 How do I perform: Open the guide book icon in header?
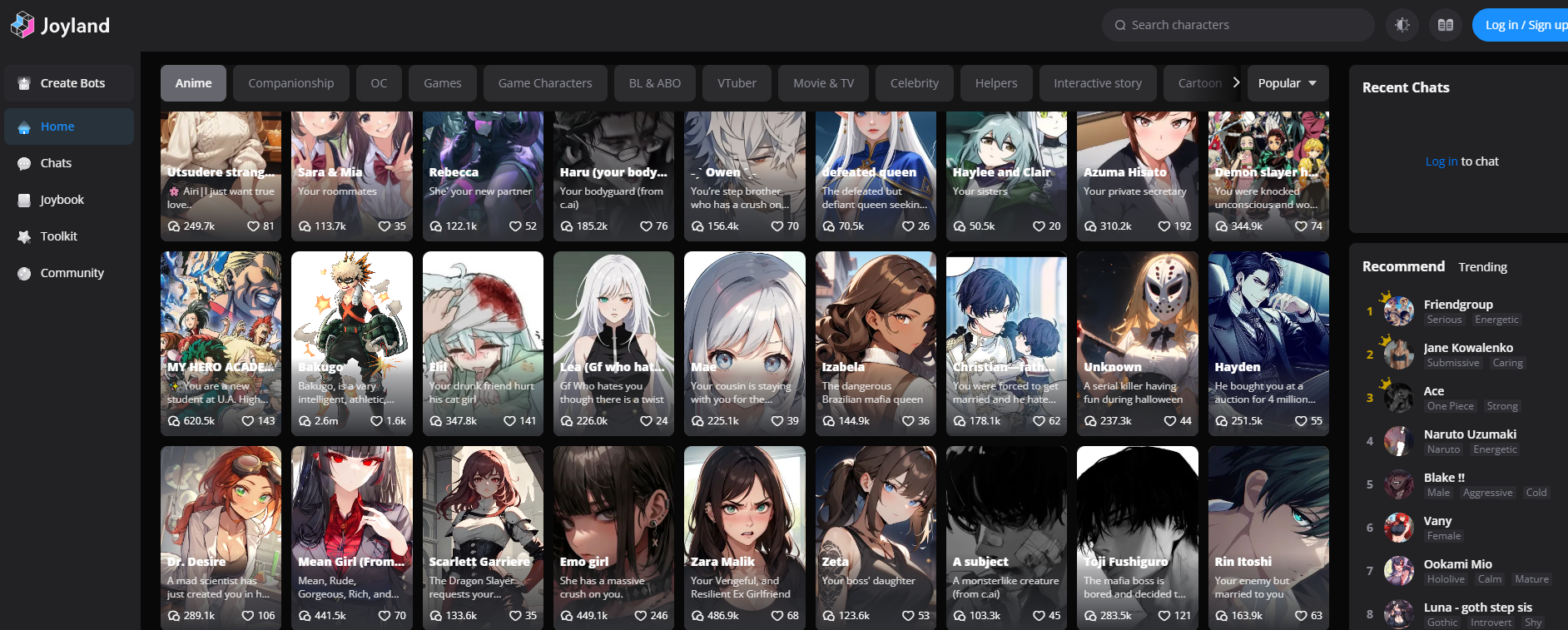point(1446,25)
